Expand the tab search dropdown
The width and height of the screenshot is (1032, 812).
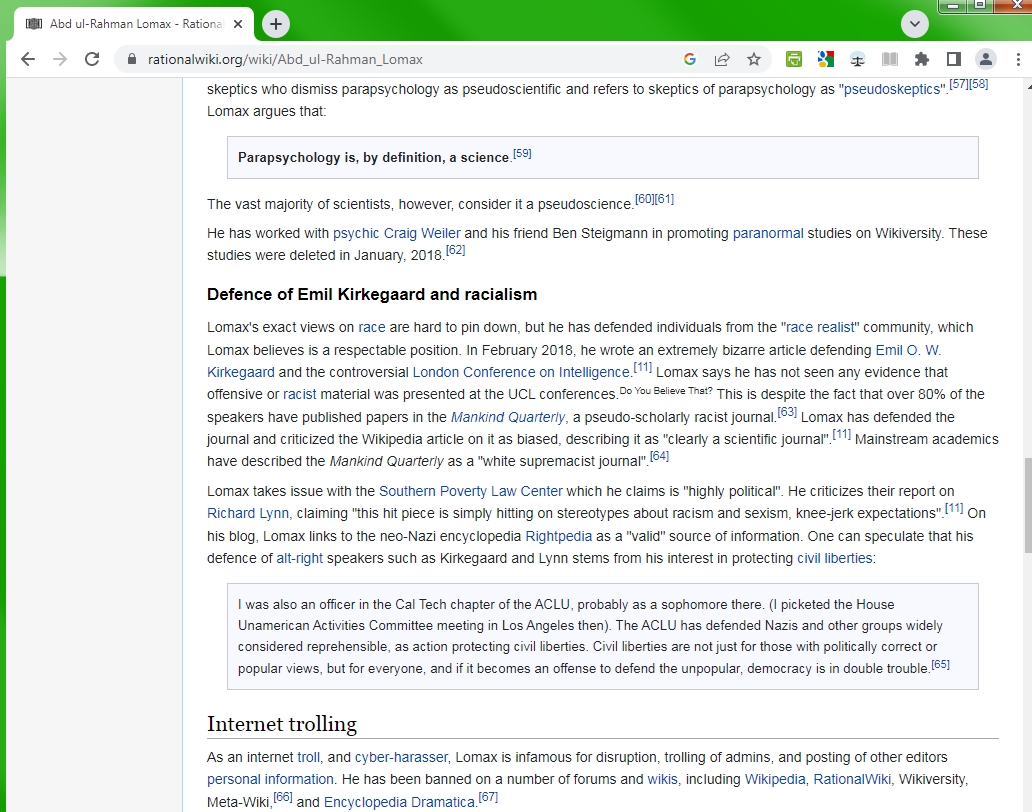(x=914, y=24)
